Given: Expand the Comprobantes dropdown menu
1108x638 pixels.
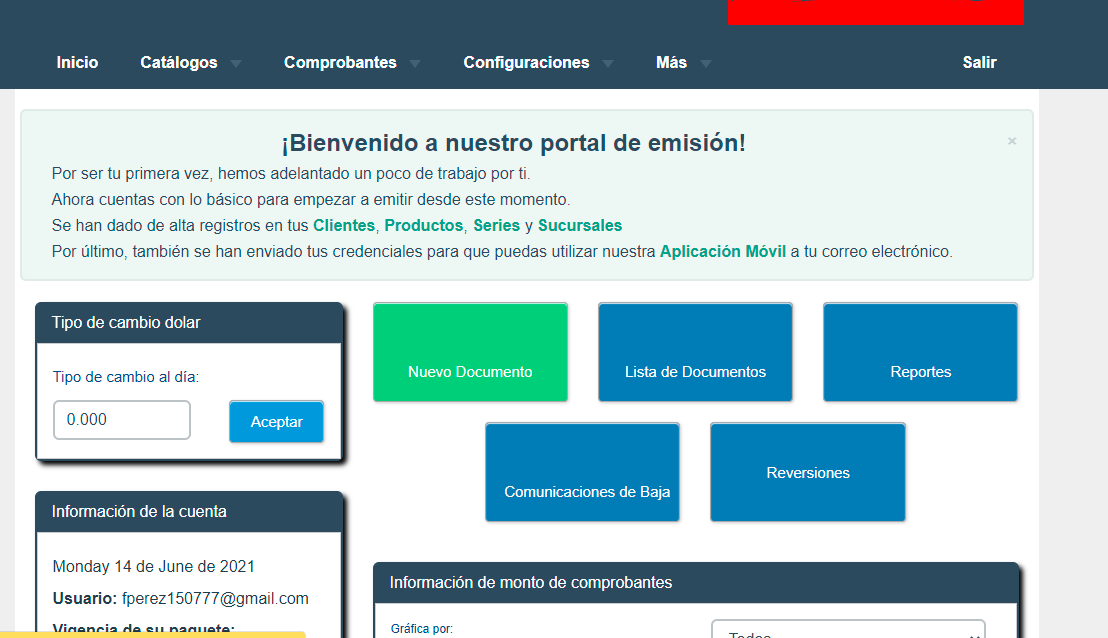Looking at the screenshot, I should [x=351, y=62].
